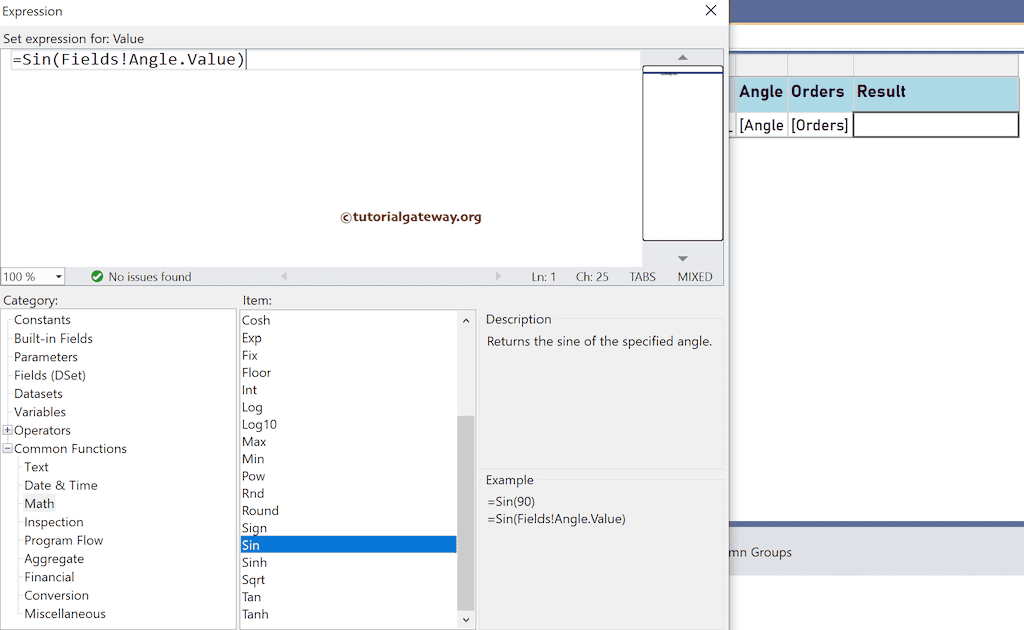The image size is (1024, 630).
Task: Select Int in the Item list
Action: point(249,390)
